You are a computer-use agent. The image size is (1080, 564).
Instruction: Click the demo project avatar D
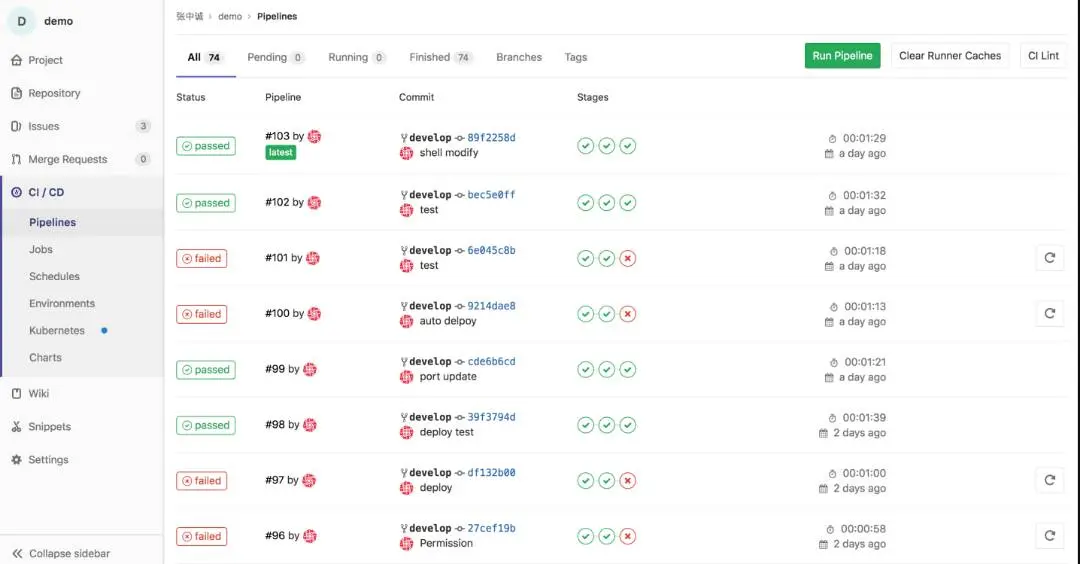21,21
